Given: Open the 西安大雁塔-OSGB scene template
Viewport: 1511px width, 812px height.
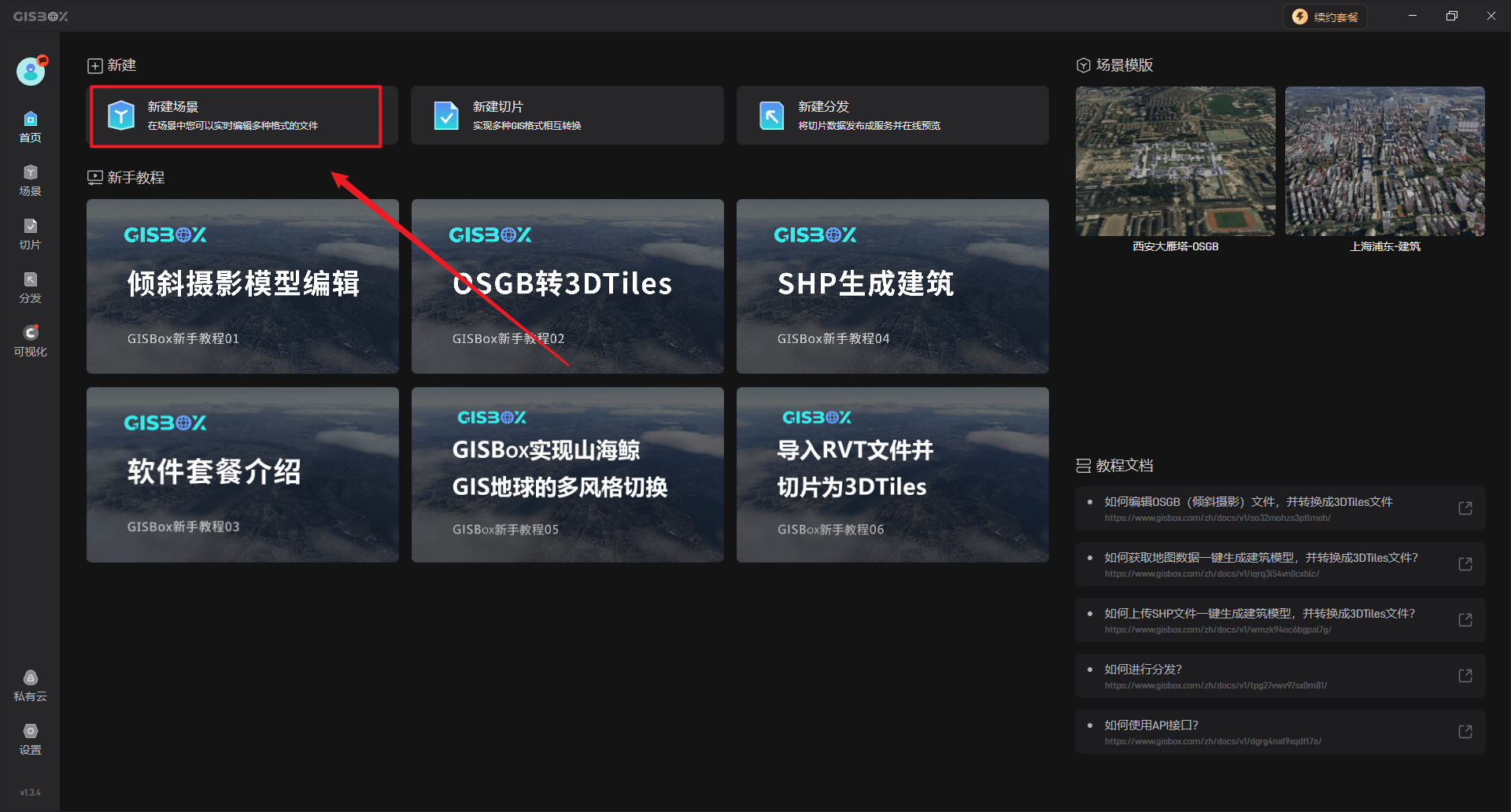Looking at the screenshot, I should [1175, 161].
